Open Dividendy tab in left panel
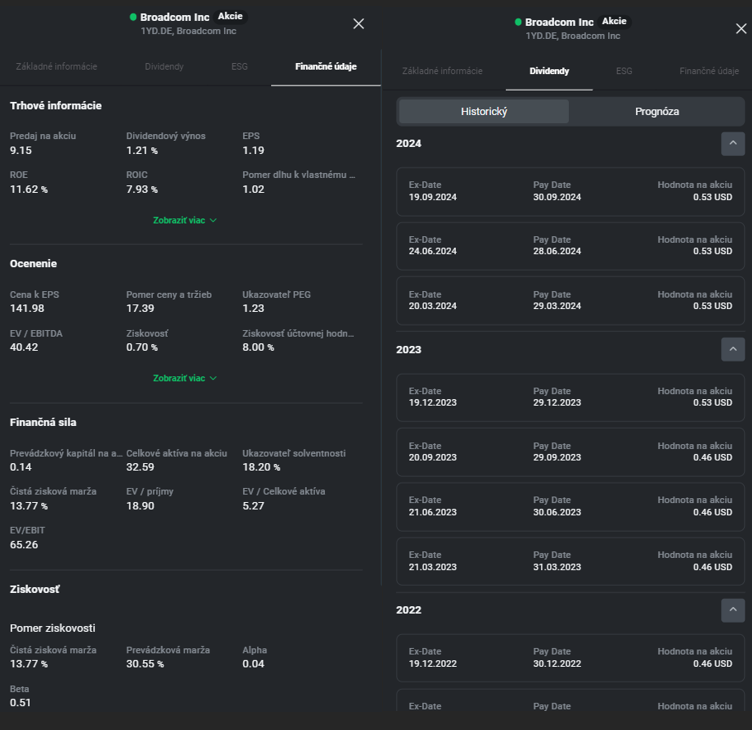Screen dimensions: 752x730 pos(164,67)
